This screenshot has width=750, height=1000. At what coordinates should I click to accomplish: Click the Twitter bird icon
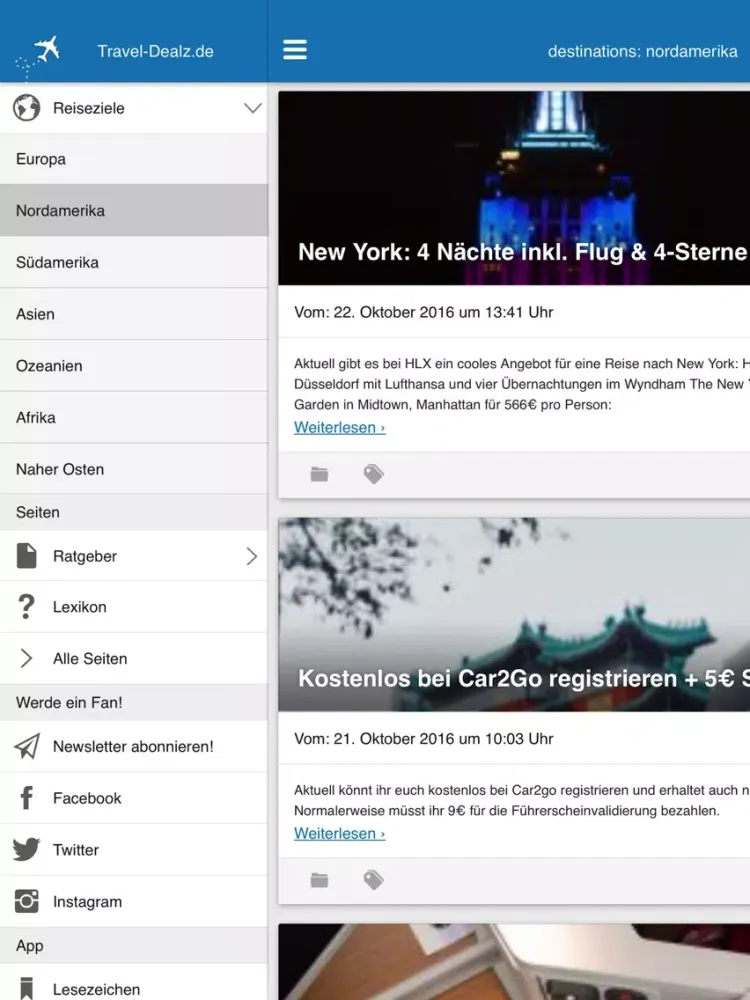coord(26,849)
